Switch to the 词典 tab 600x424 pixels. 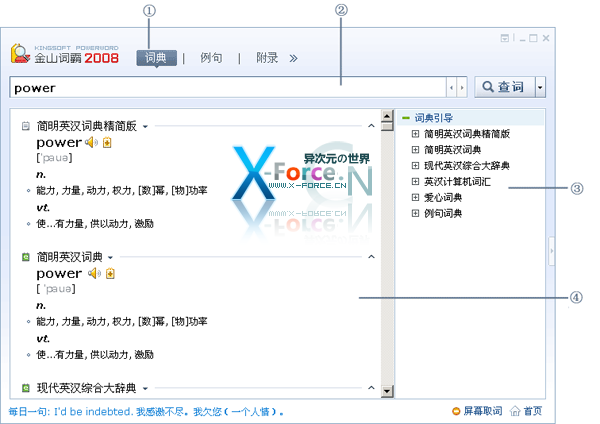click(x=156, y=58)
